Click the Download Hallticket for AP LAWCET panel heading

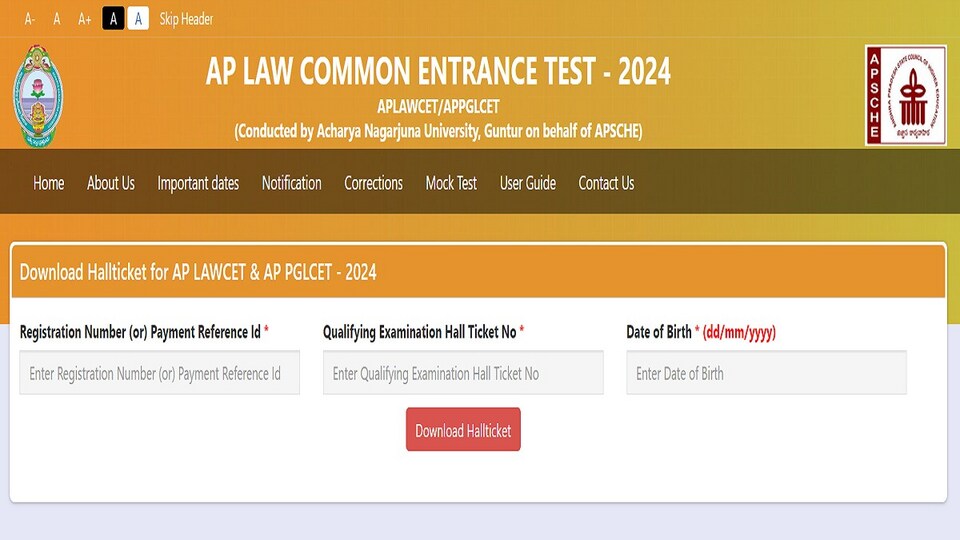point(198,272)
